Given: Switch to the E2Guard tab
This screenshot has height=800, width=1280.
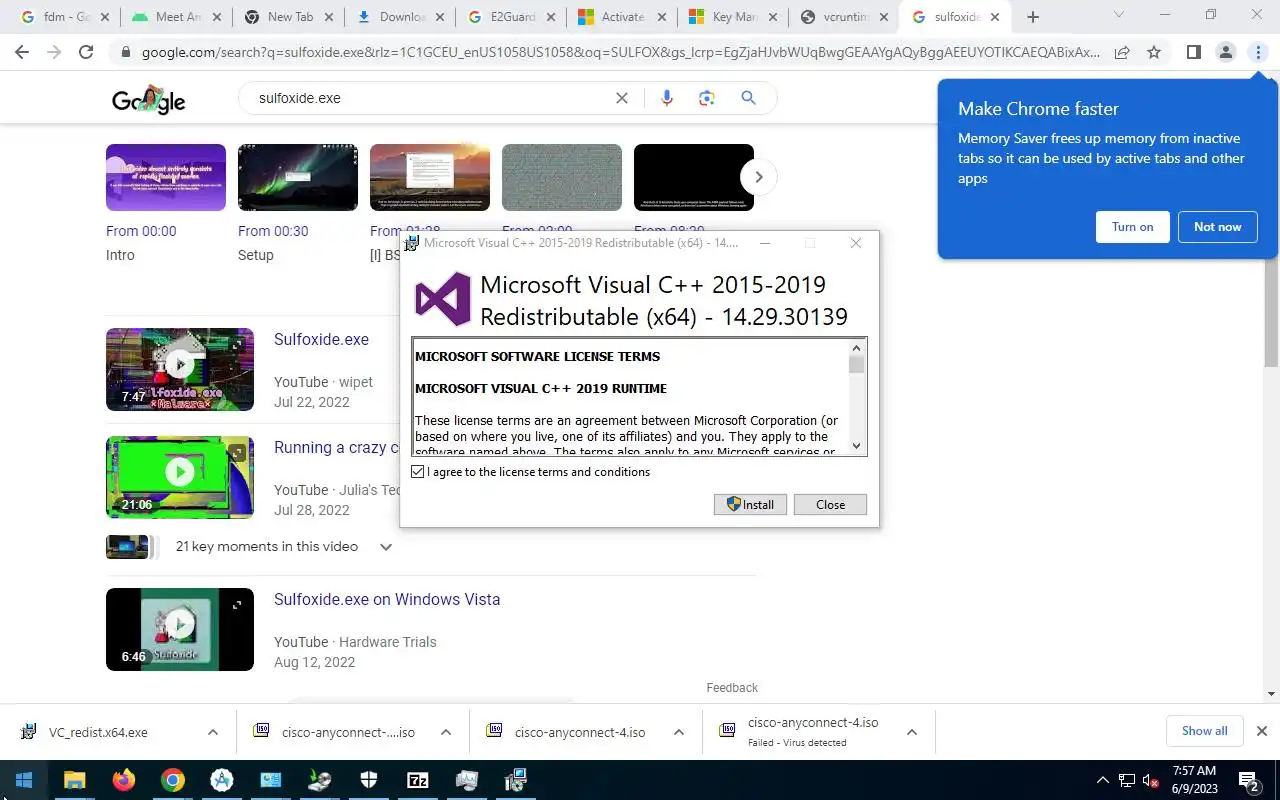Looking at the screenshot, I should (x=513, y=17).
